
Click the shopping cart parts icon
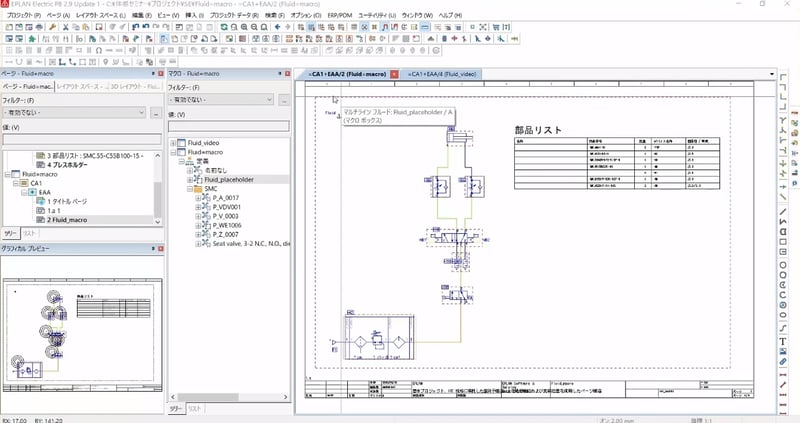(x=495, y=27)
